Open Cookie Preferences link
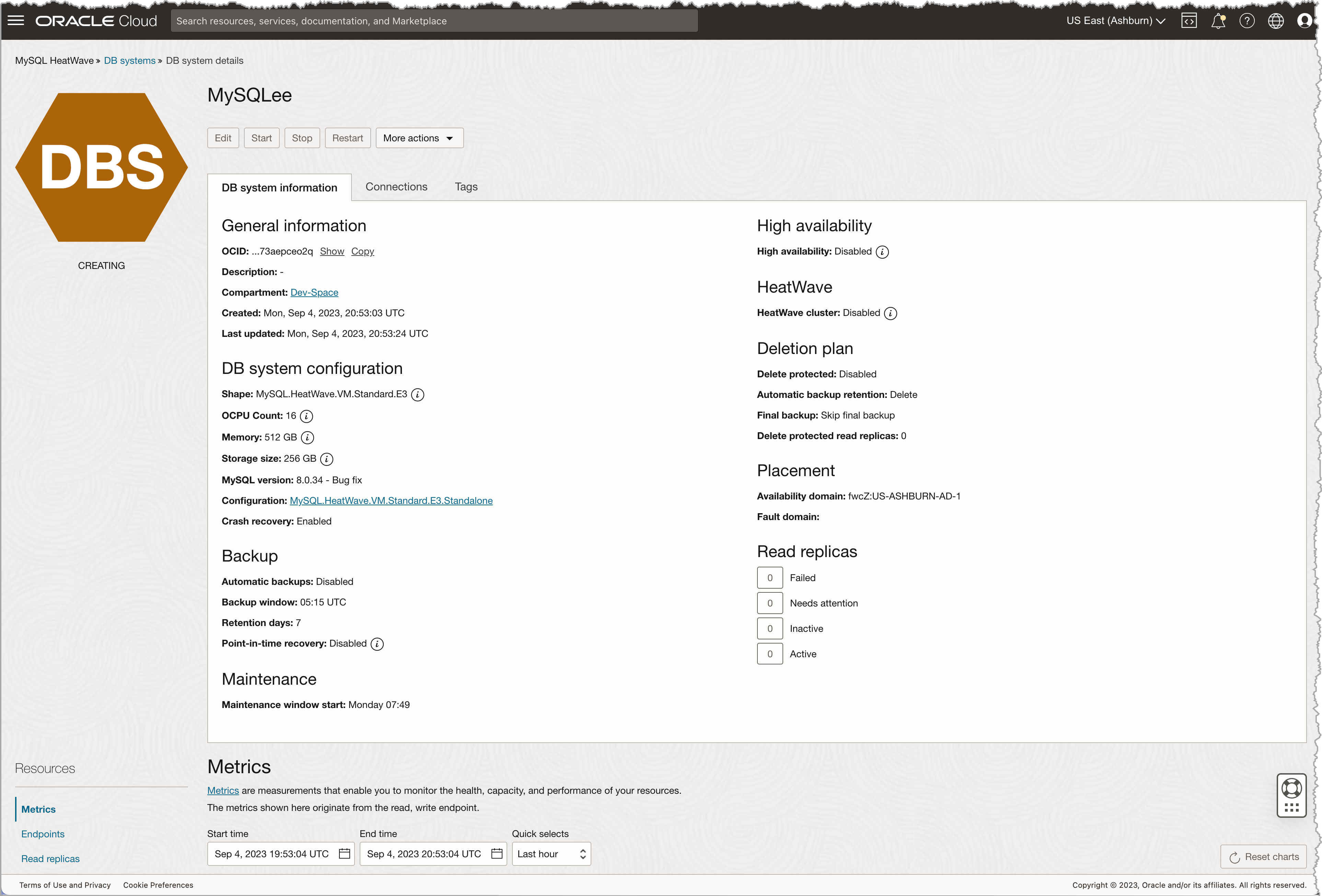 pos(158,885)
